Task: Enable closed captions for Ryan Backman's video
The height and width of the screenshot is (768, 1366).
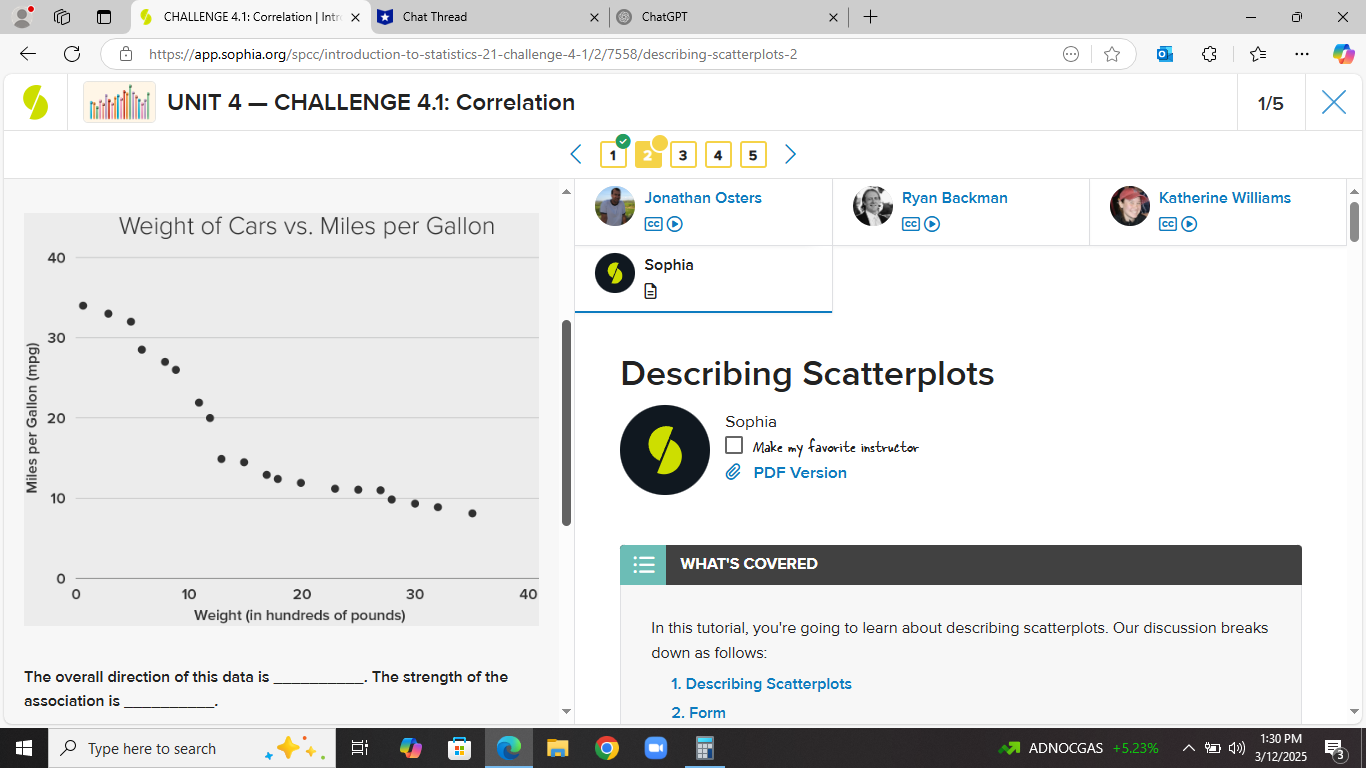Action: (x=910, y=224)
